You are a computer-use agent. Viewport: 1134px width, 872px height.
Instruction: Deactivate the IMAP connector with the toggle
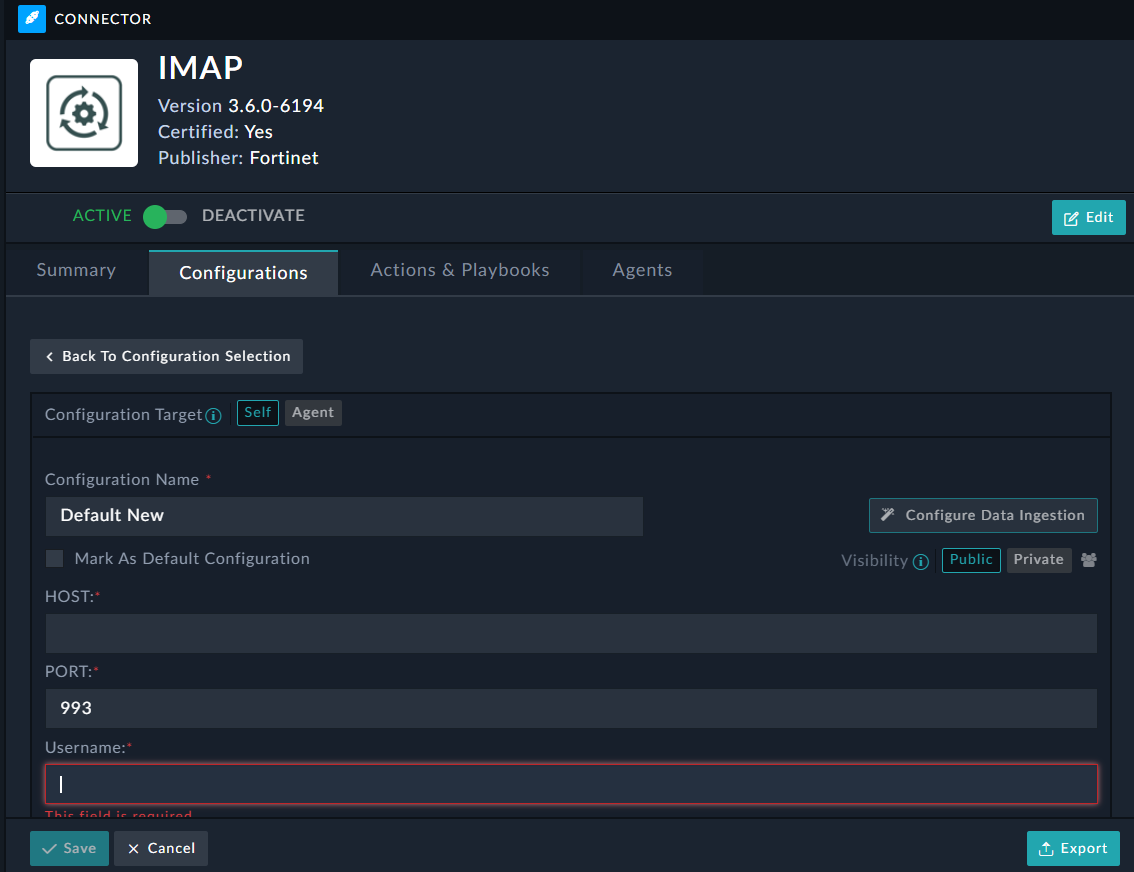point(164,216)
